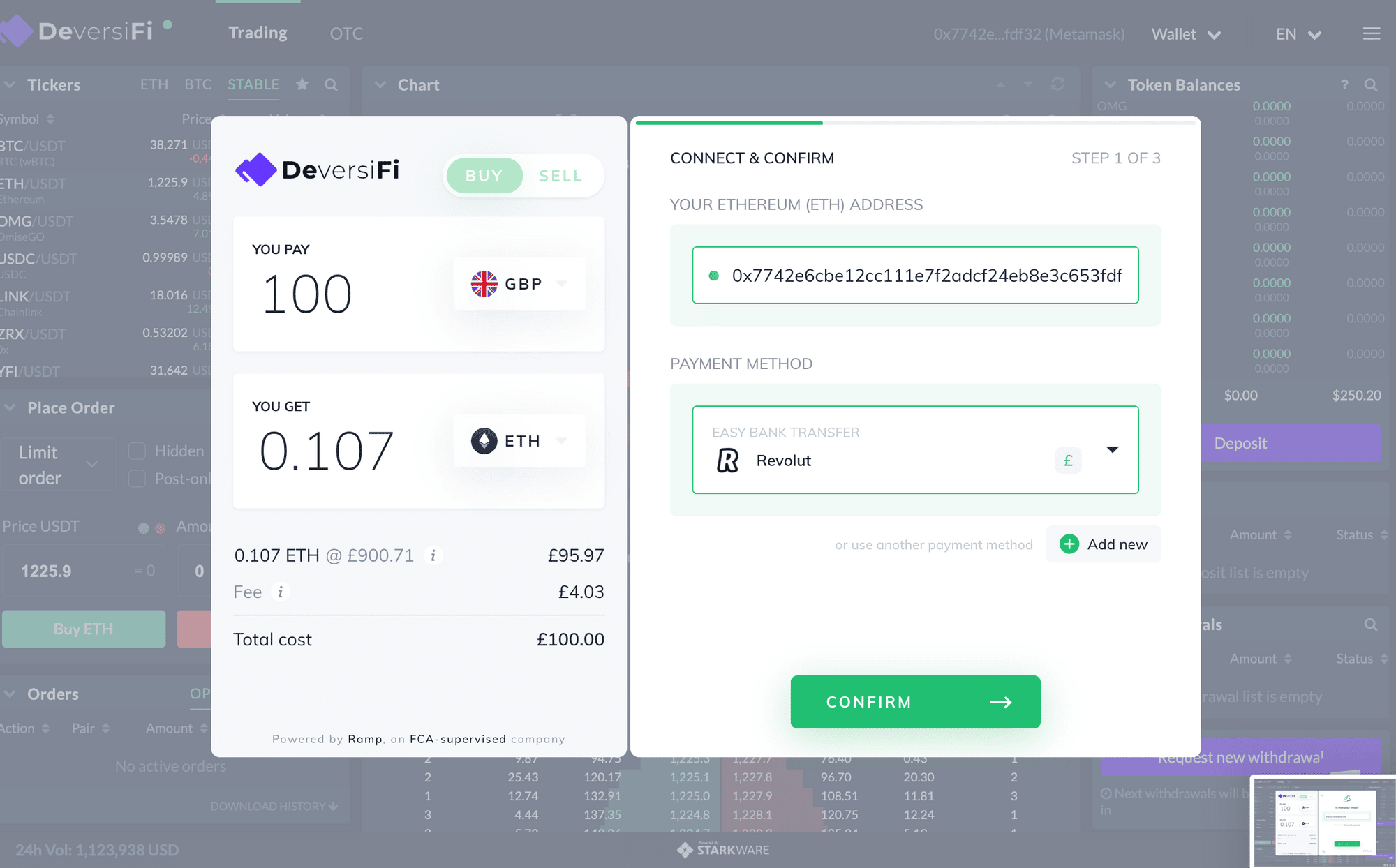1396x868 pixels.
Task: Select SELL toggle option
Action: (560, 176)
